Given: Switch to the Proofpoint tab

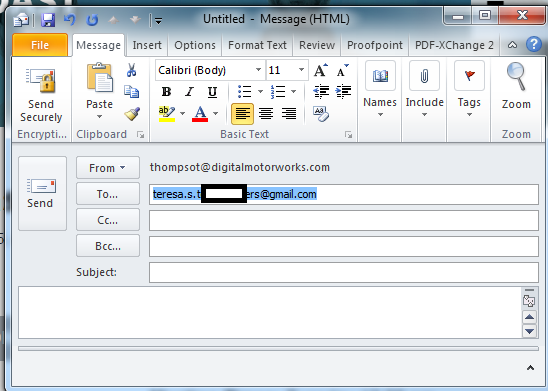Looking at the screenshot, I should [375, 45].
